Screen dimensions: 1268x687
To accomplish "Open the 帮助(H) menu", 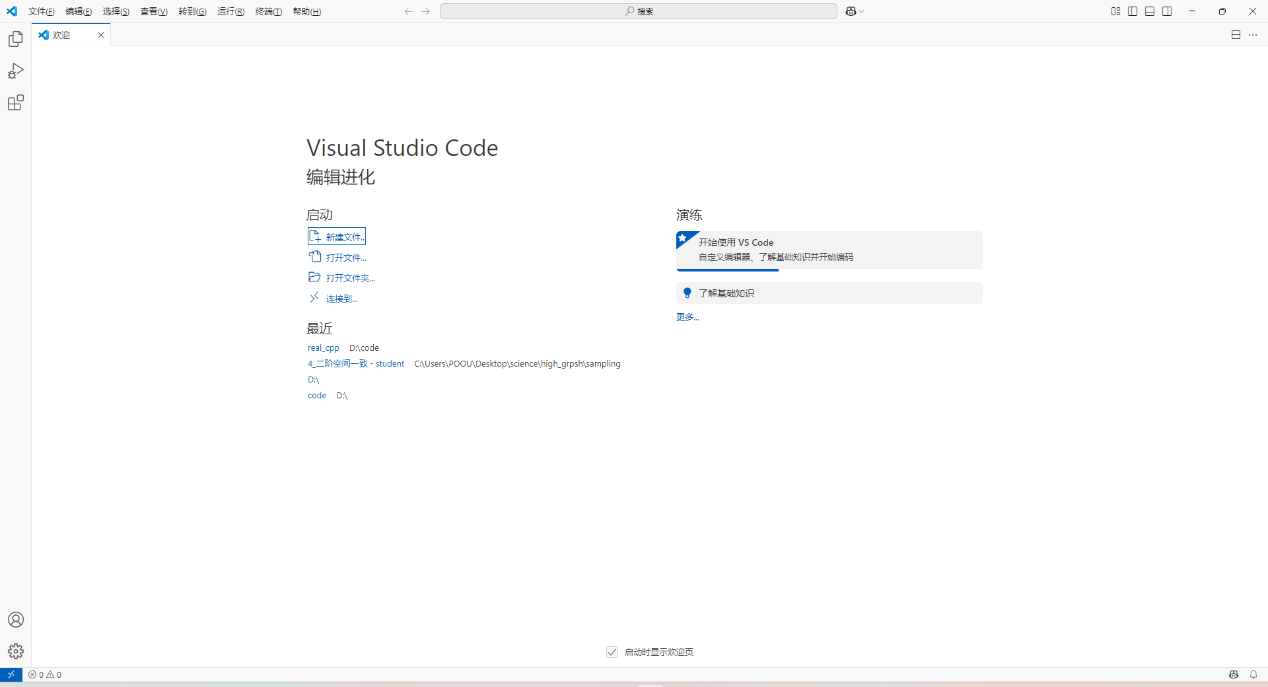I will click(307, 11).
